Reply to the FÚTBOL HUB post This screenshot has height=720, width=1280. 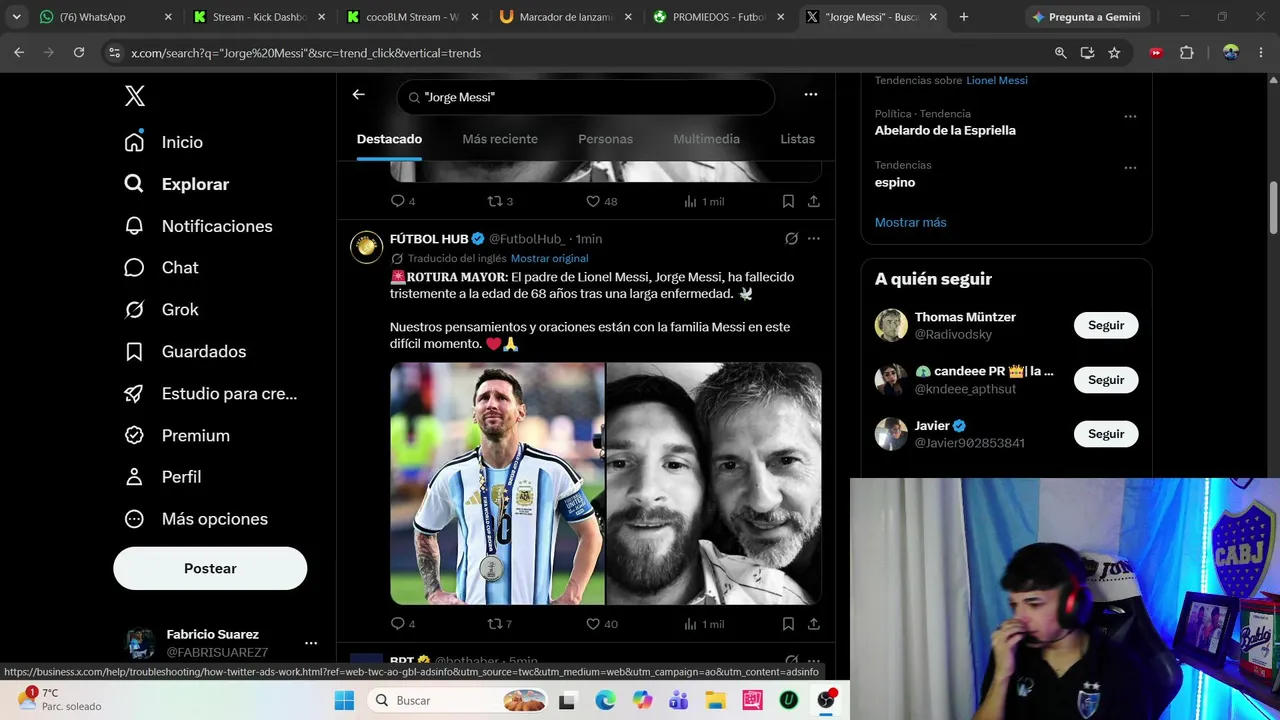pyautogui.click(x=398, y=624)
